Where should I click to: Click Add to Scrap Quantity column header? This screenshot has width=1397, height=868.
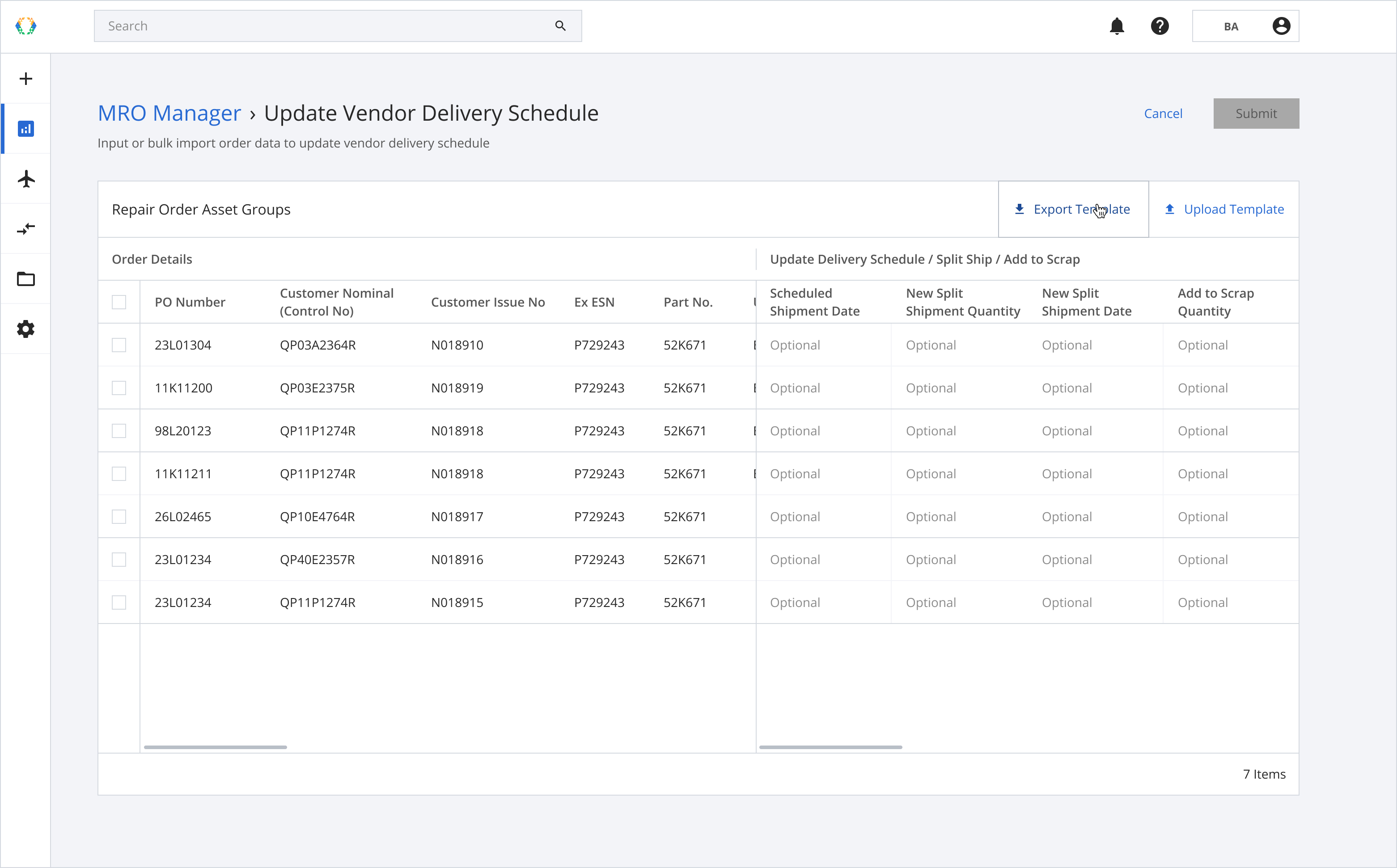pyautogui.click(x=1215, y=302)
